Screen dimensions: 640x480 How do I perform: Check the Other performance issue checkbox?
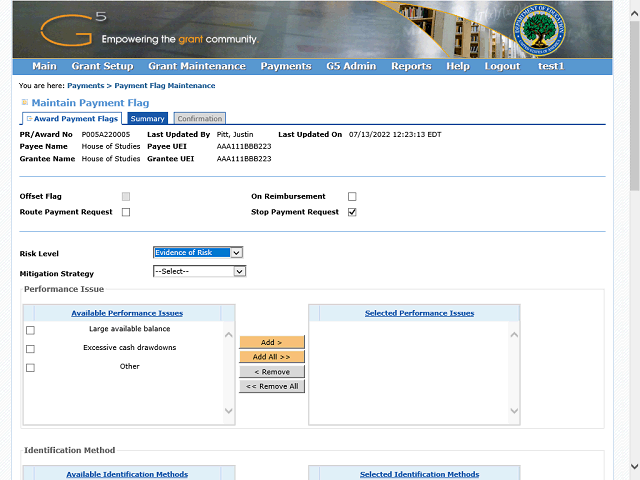30,368
